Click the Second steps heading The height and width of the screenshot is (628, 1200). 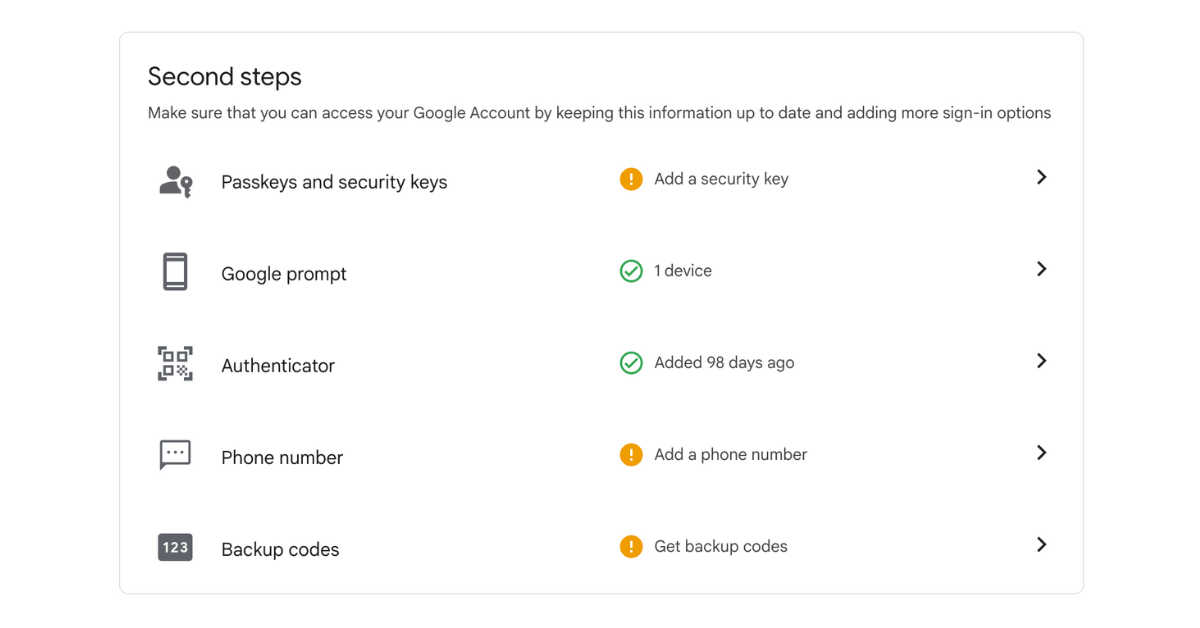coord(224,77)
